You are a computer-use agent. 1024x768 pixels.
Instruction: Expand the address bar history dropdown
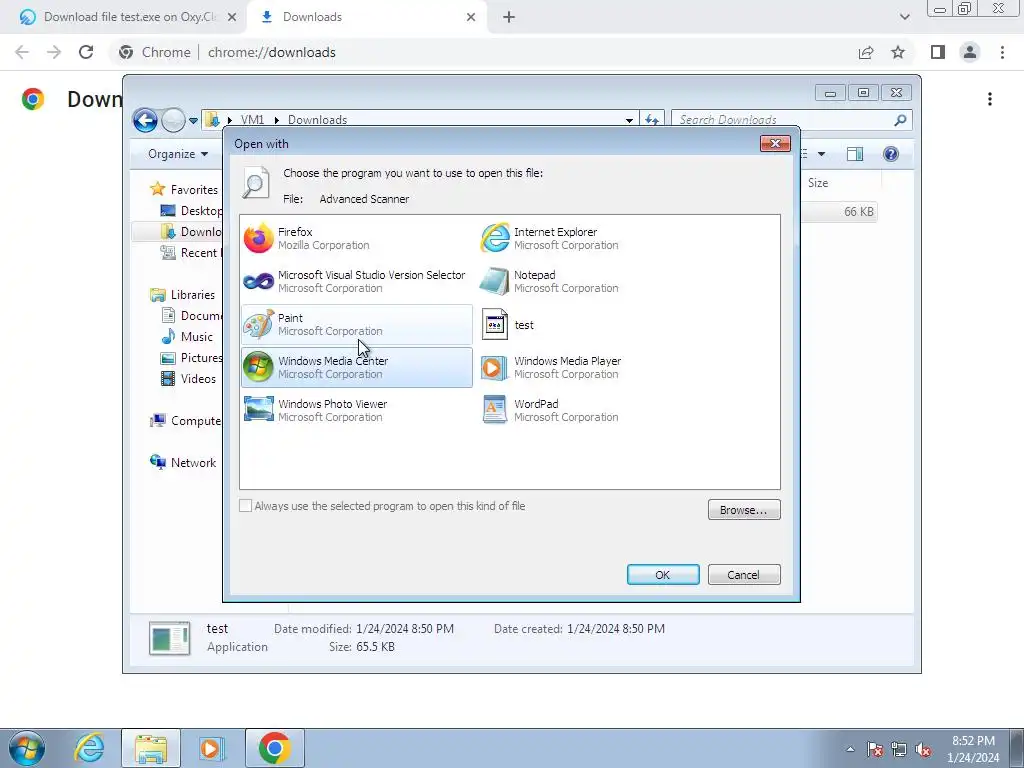pos(629,120)
